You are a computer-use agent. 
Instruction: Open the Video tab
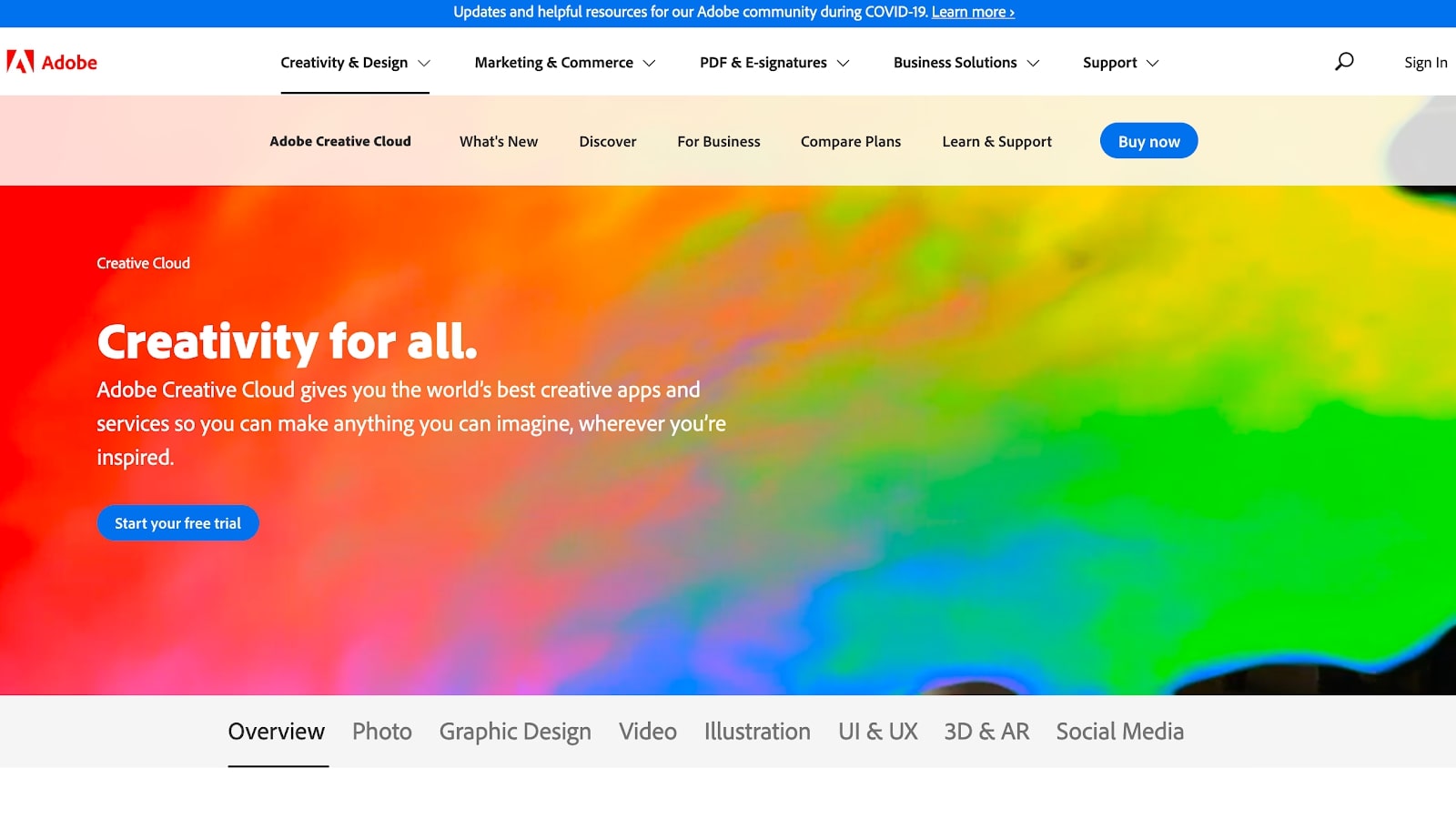647,731
